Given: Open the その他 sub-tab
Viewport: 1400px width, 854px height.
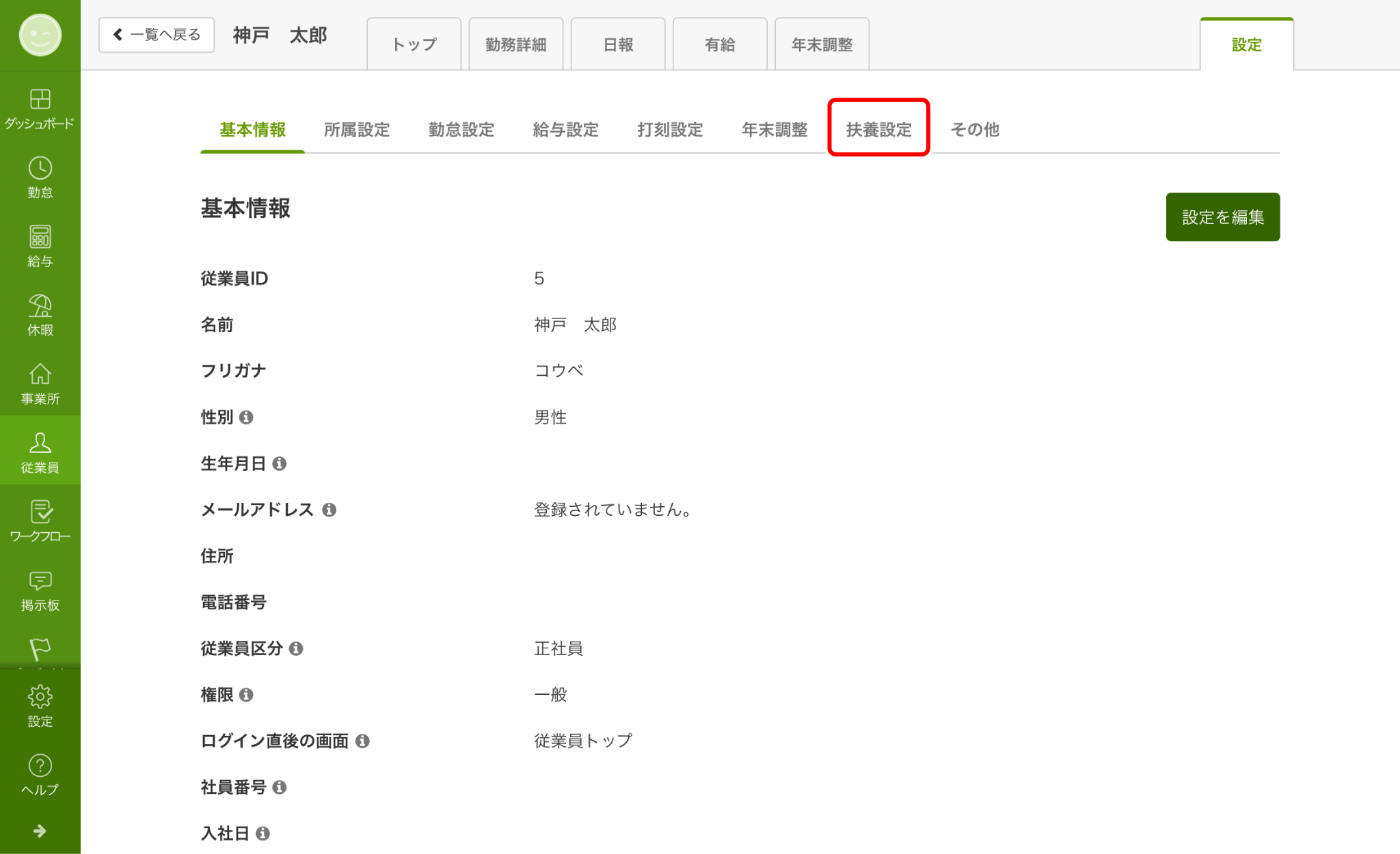Looking at the screenshot, I should [x=975, y=130].
